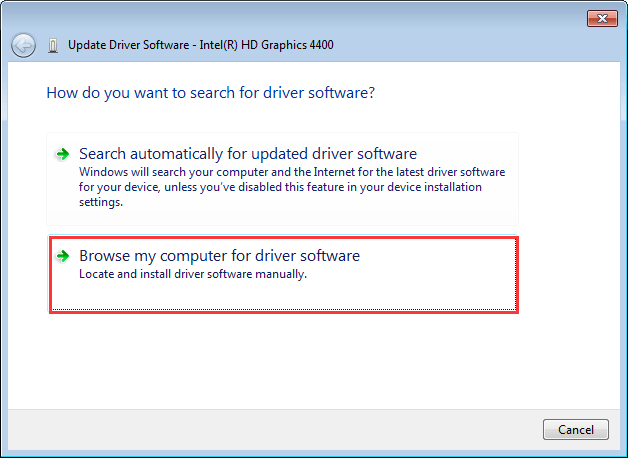Viewport: 628px width, 458px height.
Task: Click the text "Locate and install driver software manually."
Action: (193, 274)
